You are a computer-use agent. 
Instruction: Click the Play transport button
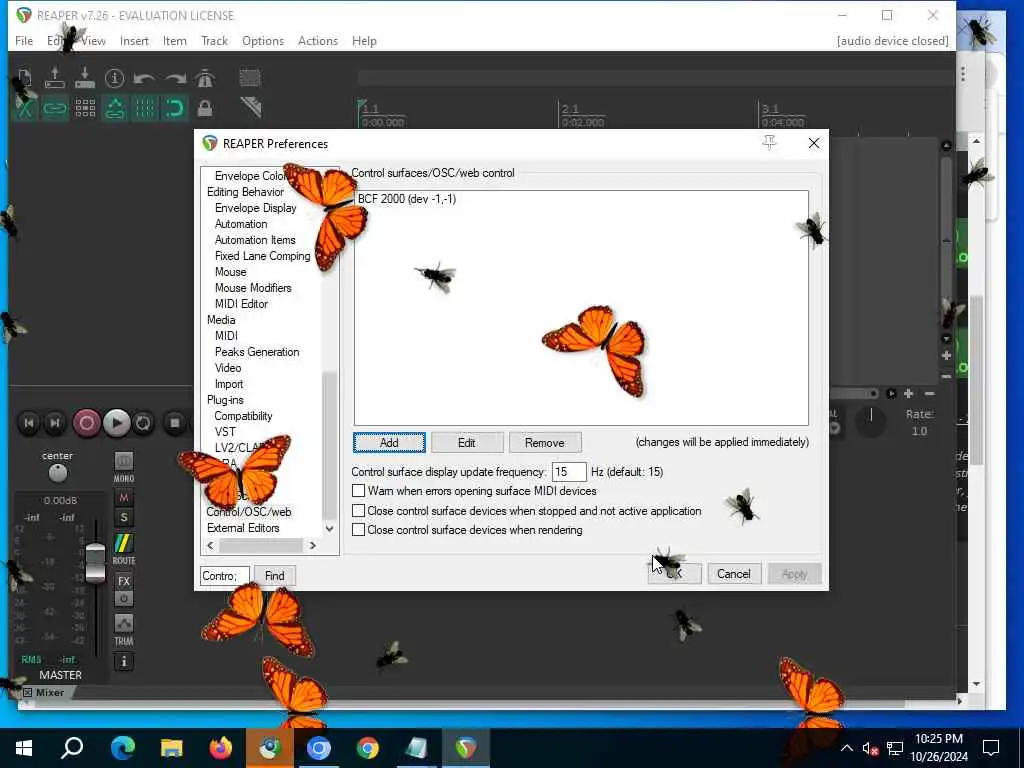(116, 423)
